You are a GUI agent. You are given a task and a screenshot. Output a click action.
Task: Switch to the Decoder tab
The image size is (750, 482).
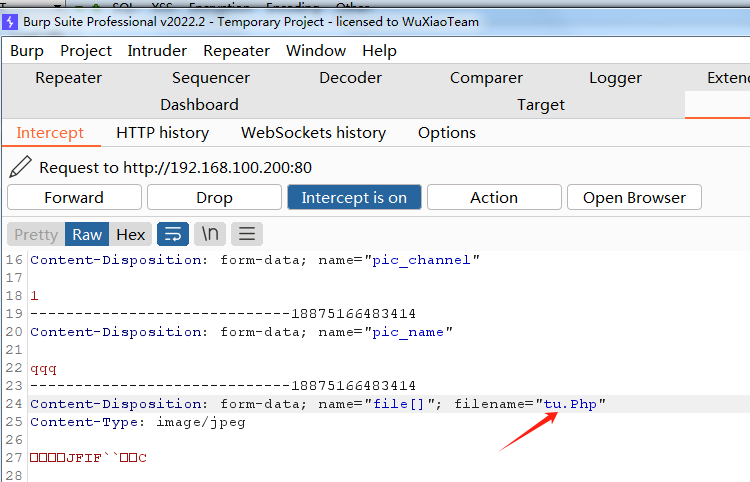click(351, 77)
